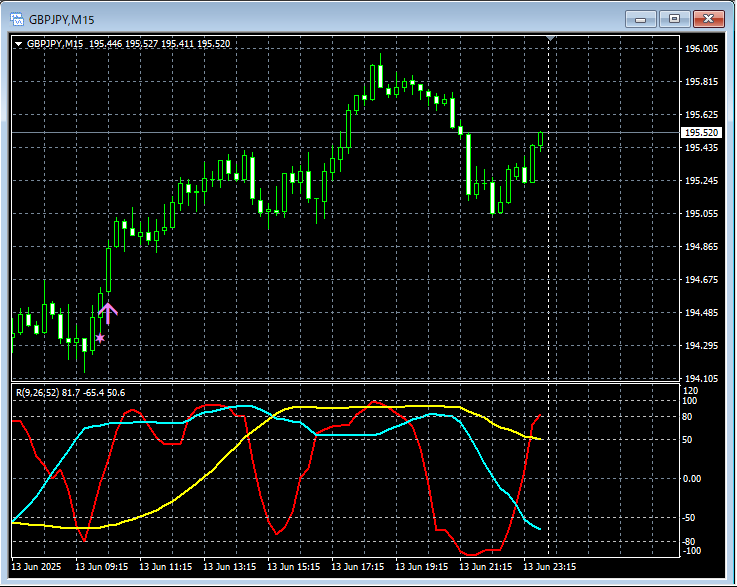Click the indicator scale value 120
Image resolution: width=737 pixels, height=587 pixels.
(690, 391)
